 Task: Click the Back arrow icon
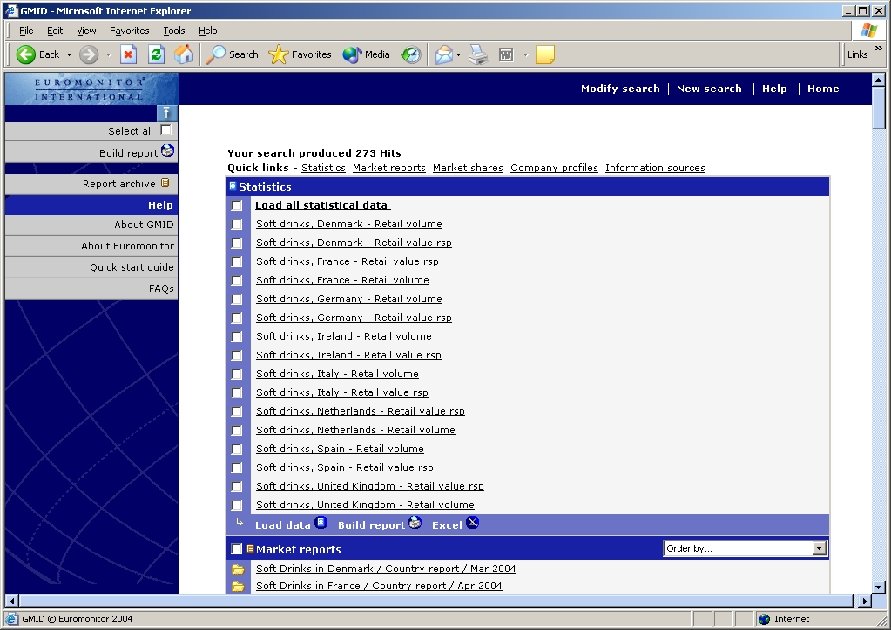26,55
